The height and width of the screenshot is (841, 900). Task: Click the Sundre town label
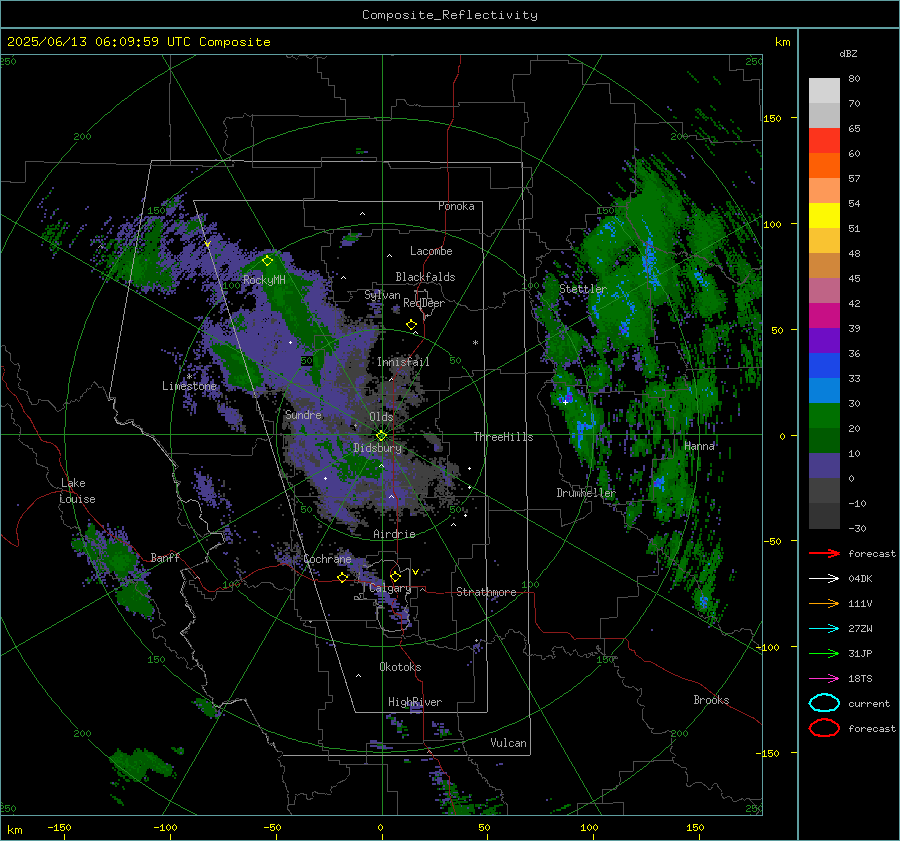click(303, 415)
